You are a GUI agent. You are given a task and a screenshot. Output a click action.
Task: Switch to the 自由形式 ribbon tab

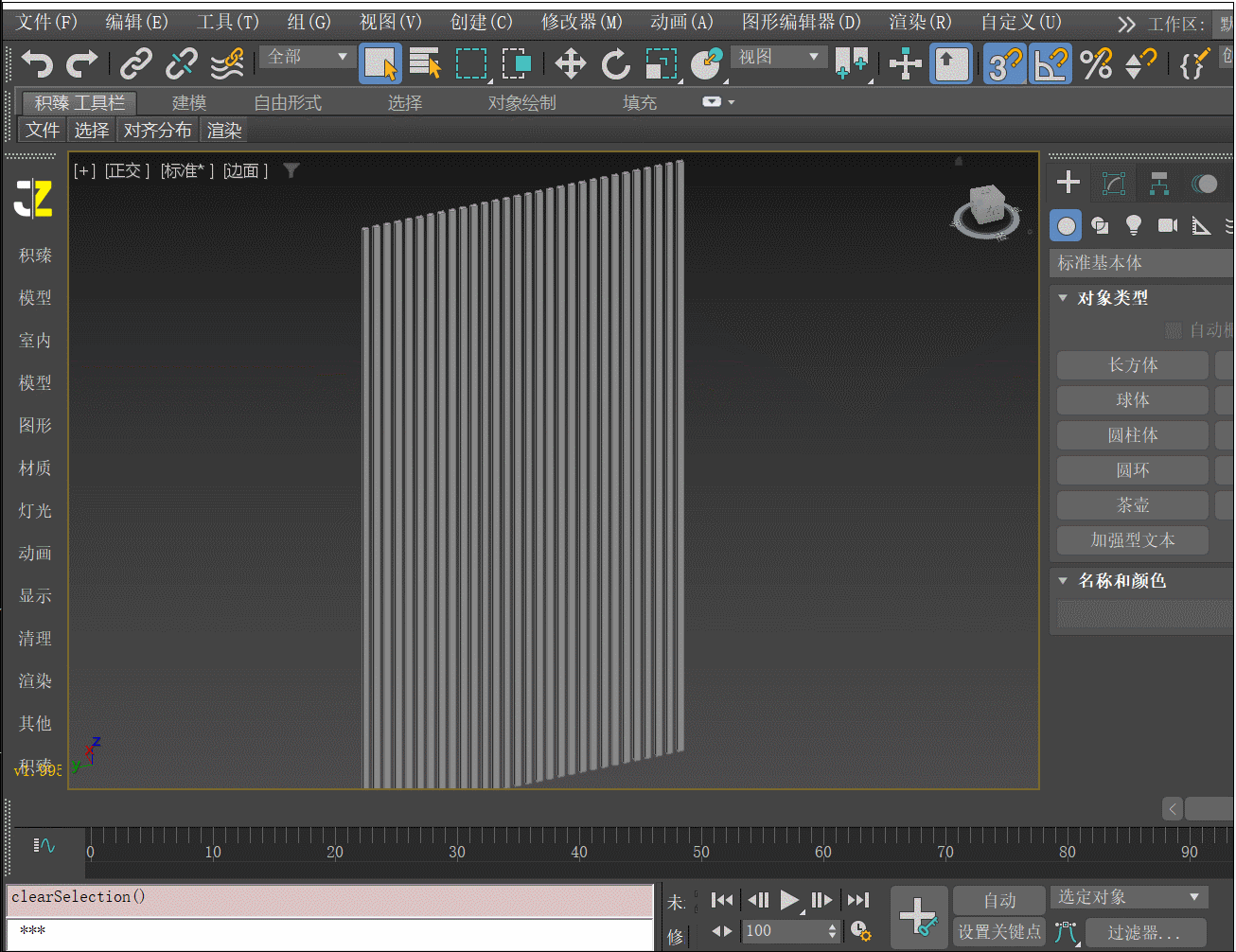288,102
